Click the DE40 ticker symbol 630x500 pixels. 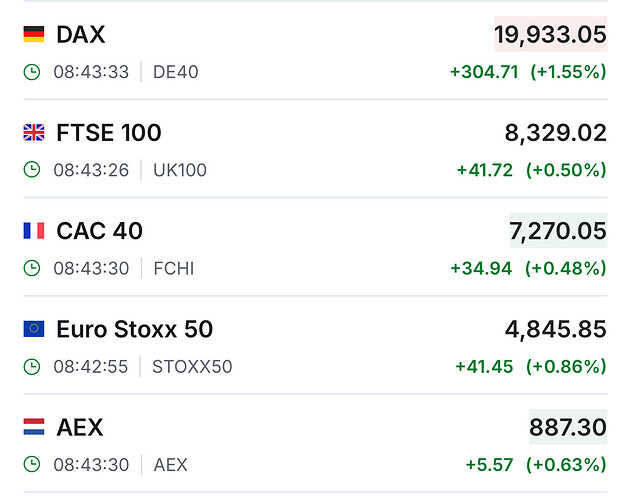[176, 72]
